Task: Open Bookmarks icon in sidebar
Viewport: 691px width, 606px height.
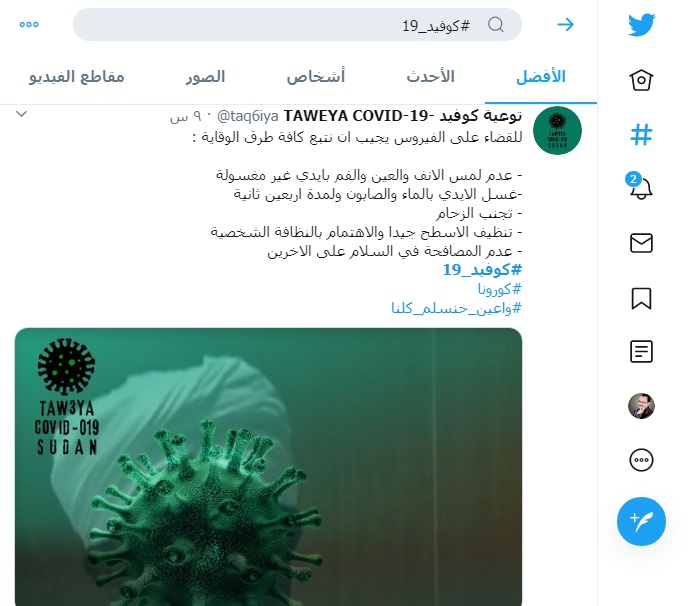Action: [x=641, y=298]
